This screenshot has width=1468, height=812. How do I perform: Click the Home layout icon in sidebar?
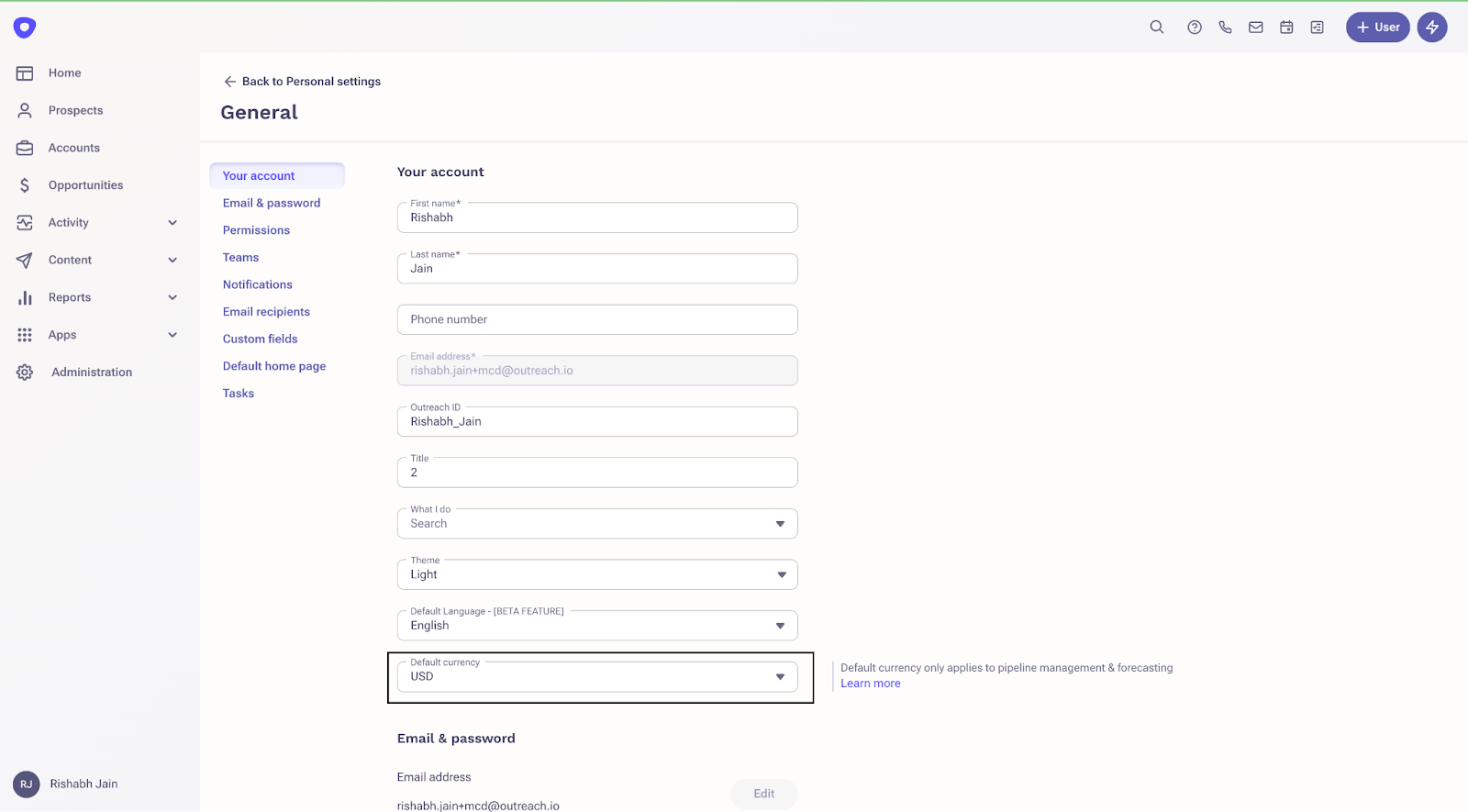tap(25, 73)
